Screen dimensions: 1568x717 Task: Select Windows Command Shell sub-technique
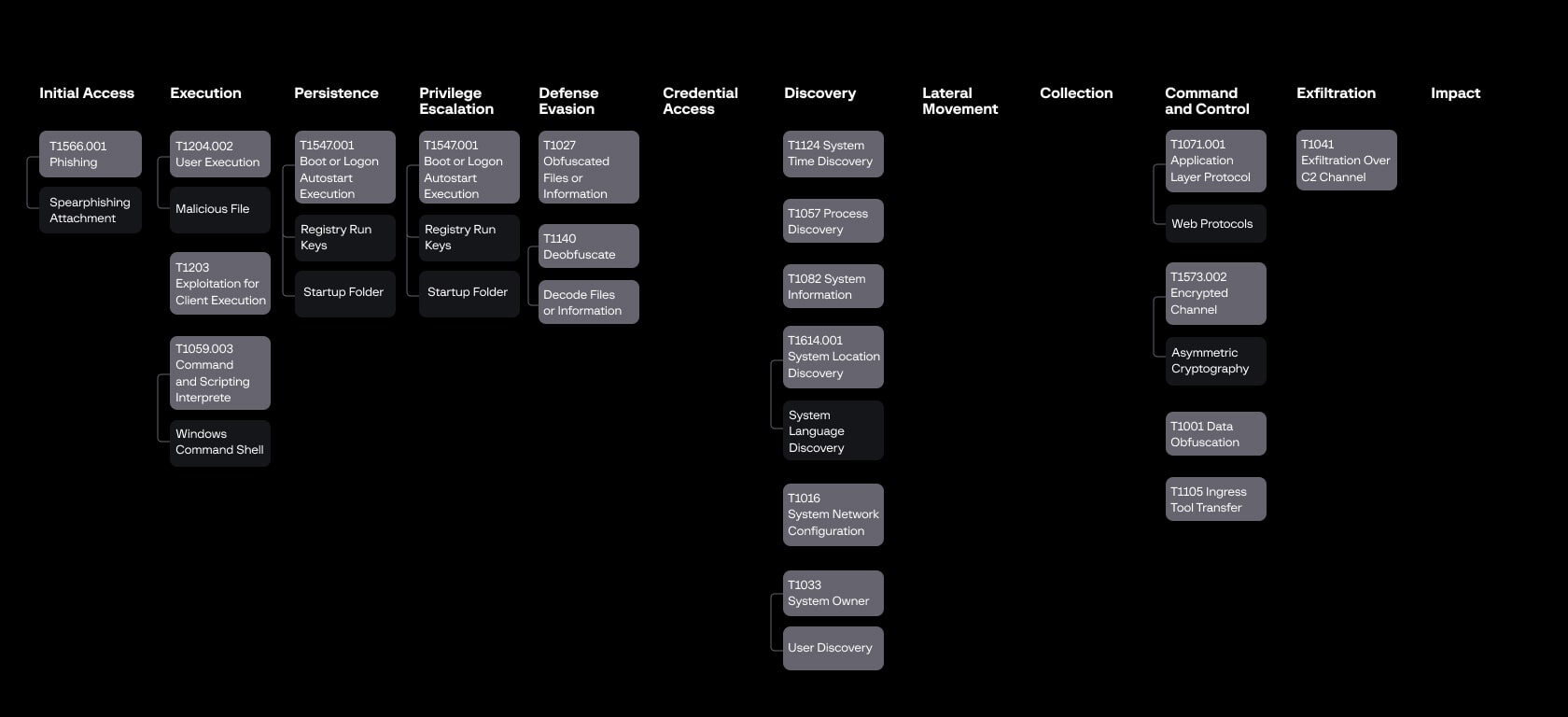pos(219,443)
